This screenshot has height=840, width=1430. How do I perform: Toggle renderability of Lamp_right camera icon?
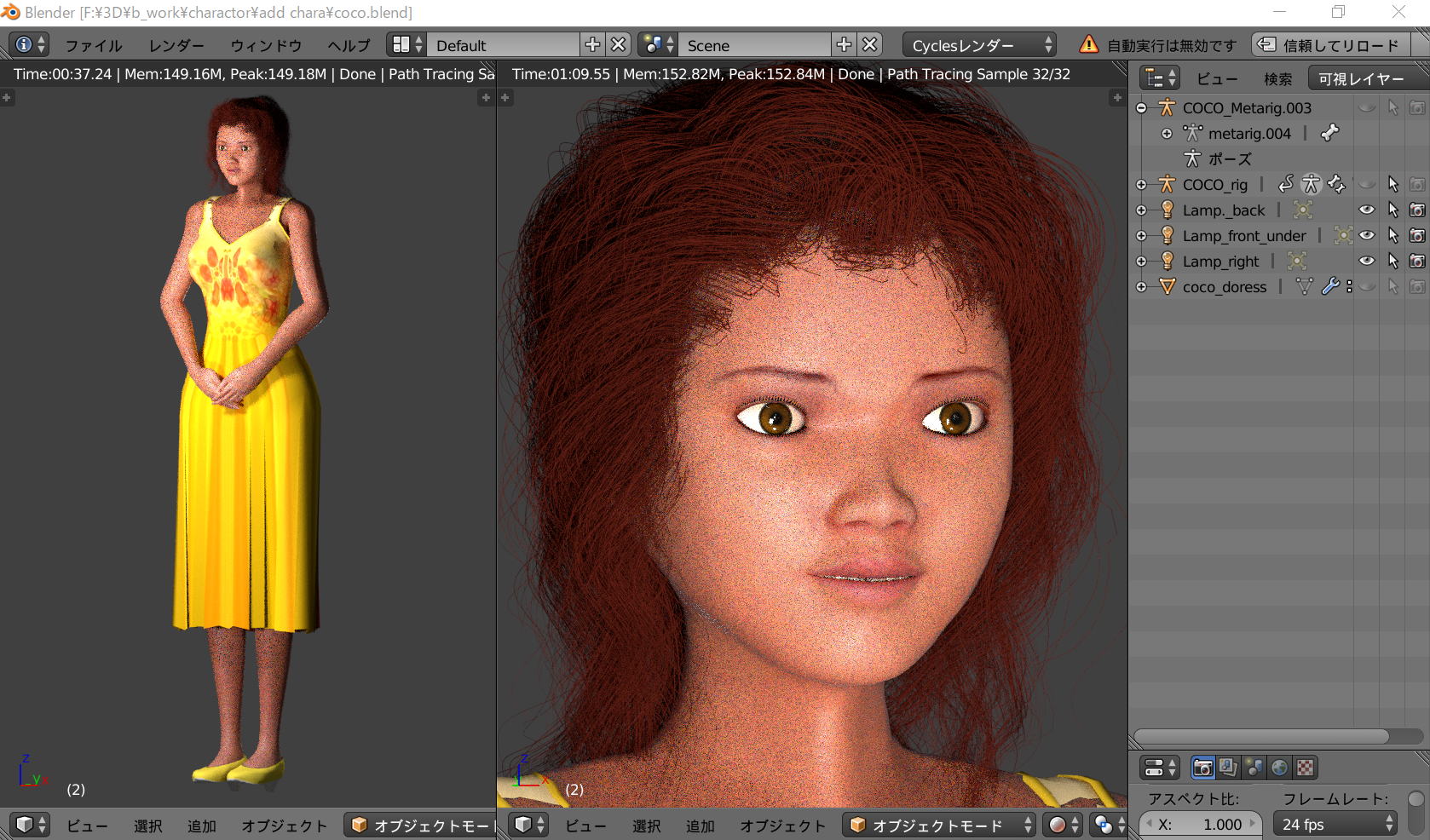(1416, 262)
